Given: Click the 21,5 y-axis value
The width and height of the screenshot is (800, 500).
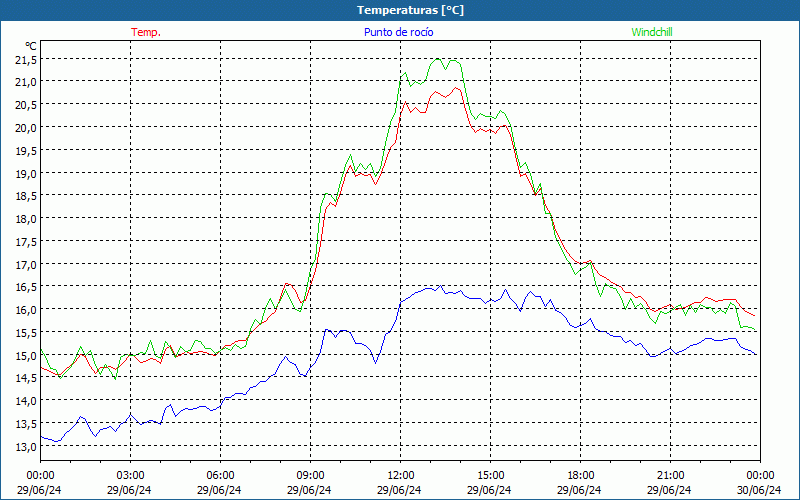Looking at the screenshot, I should click(x=26, y=60).
